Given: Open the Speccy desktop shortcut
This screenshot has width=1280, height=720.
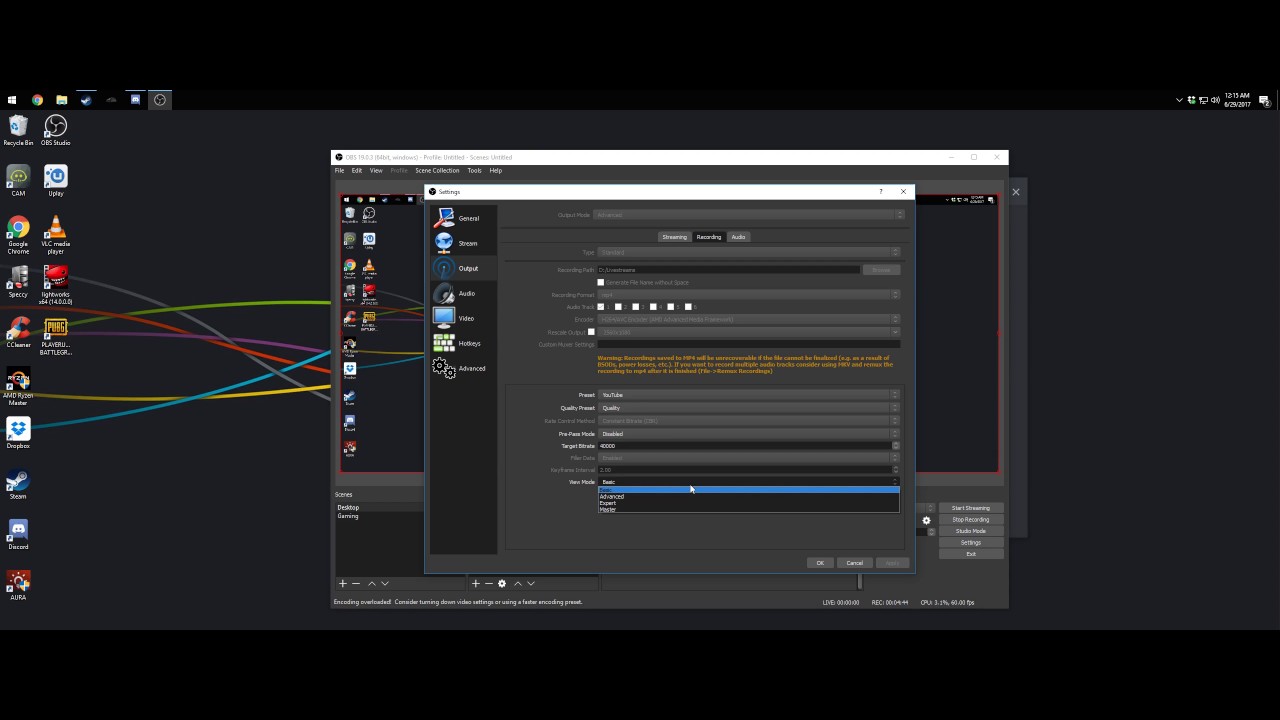Looking at the screenshot, I should [x=18, y=282].
